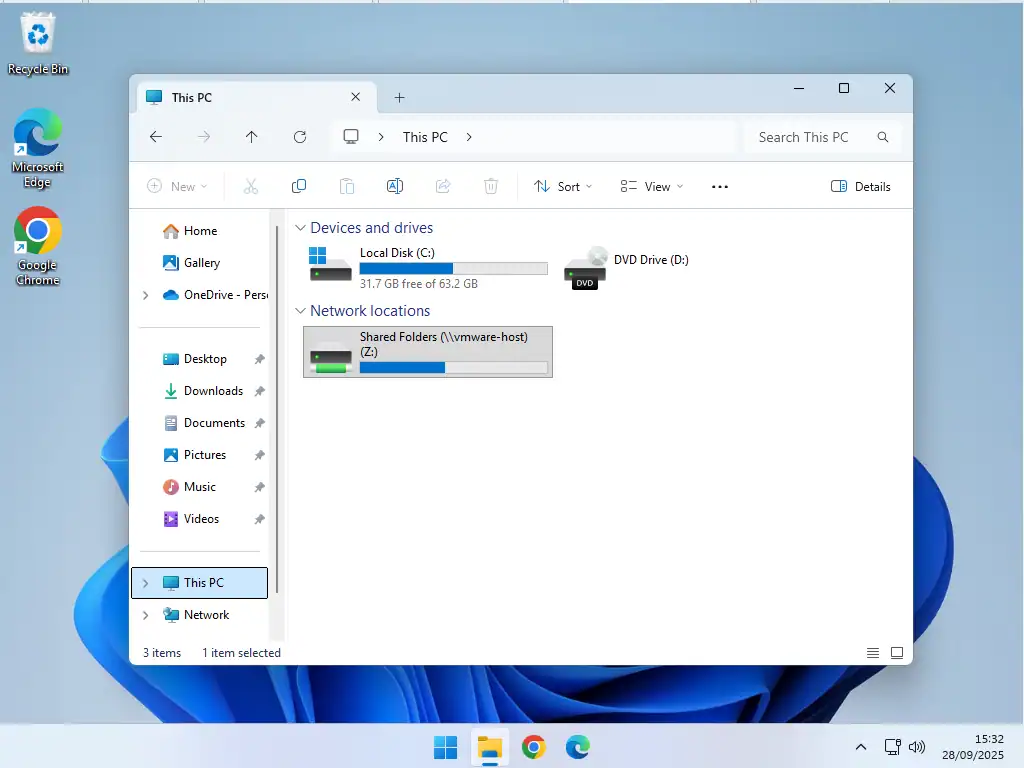1024x768 pixels.
Task: Click chevron before This PC in address bar
Action: coord(381,137)
